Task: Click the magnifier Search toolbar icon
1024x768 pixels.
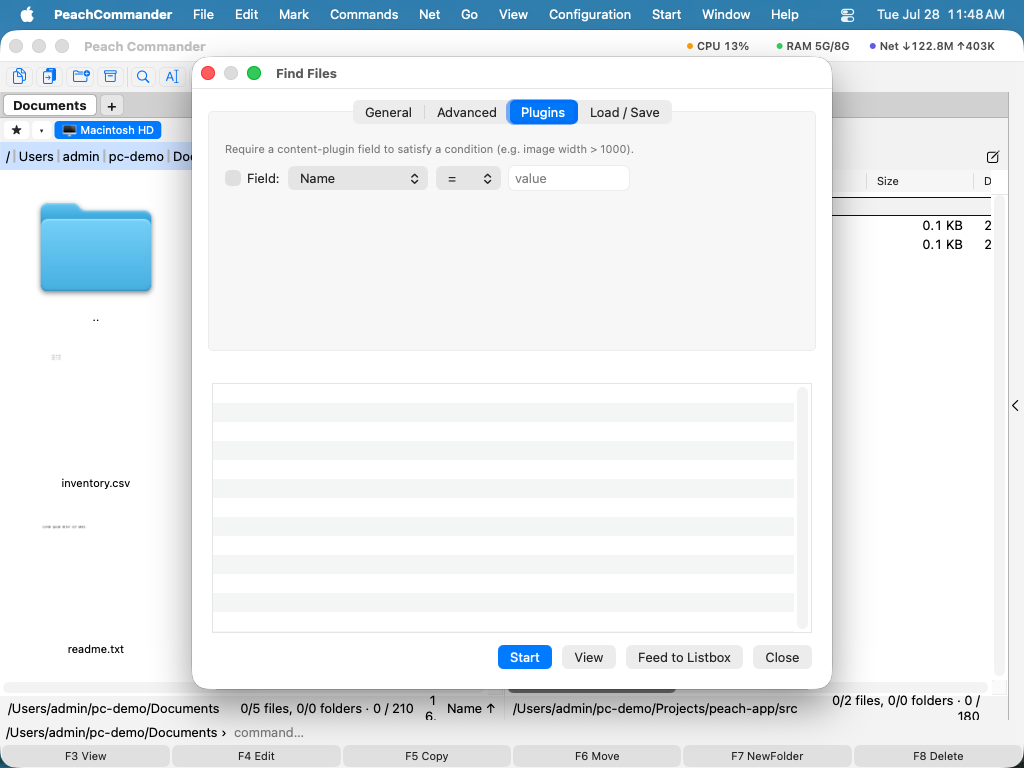Action: (142, 76)
